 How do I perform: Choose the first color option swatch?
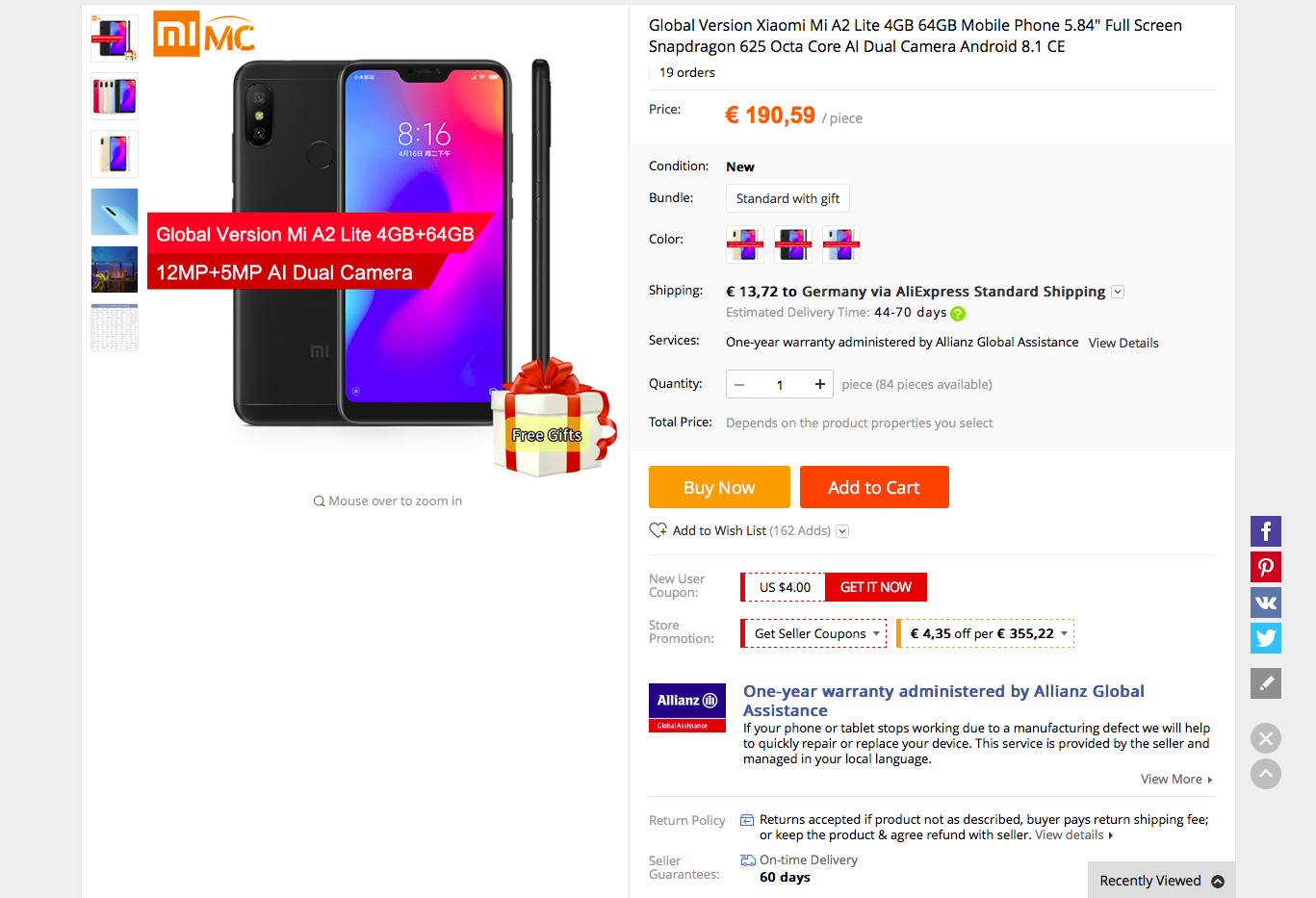tap(745, 244)
